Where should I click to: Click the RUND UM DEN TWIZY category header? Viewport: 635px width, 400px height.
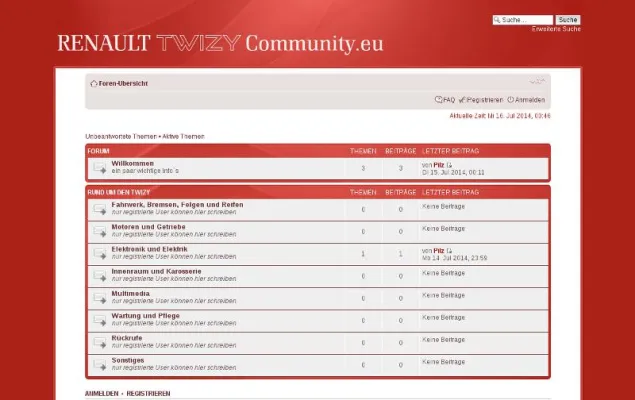pos(119,192)
